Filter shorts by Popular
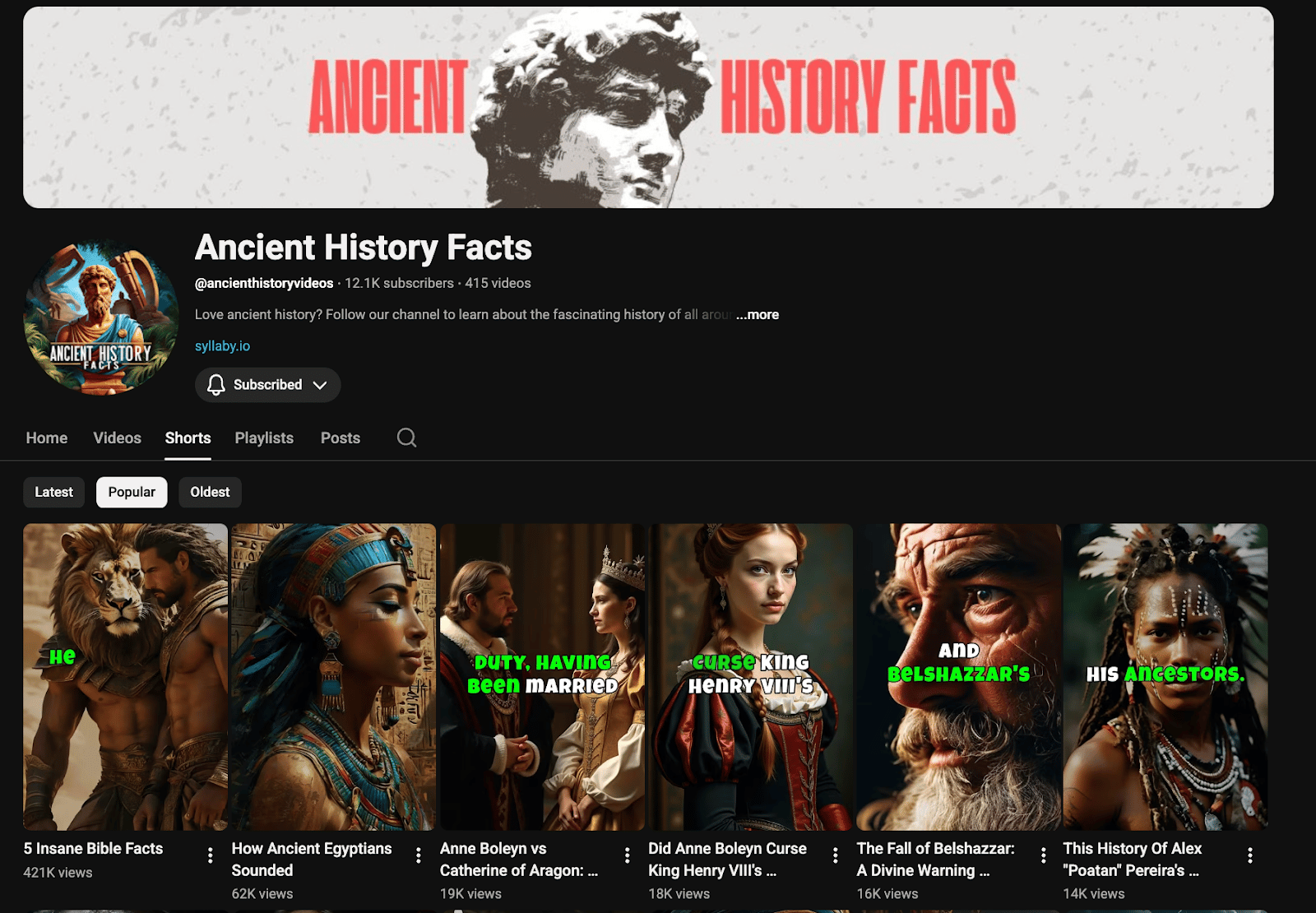 point(132,492)
